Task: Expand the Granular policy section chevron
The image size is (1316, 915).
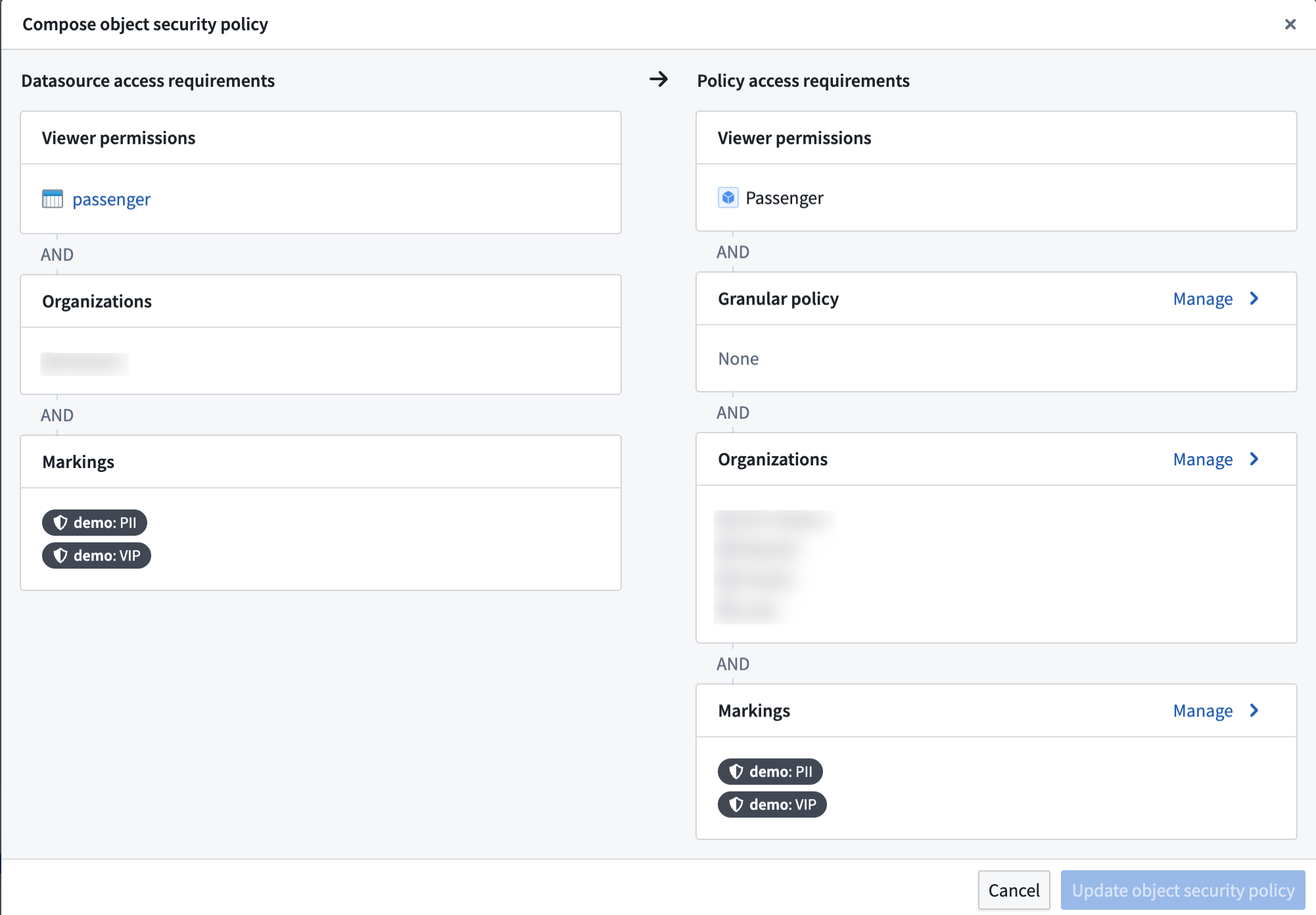Action: pyautogui.click(x=1255, y=298)
